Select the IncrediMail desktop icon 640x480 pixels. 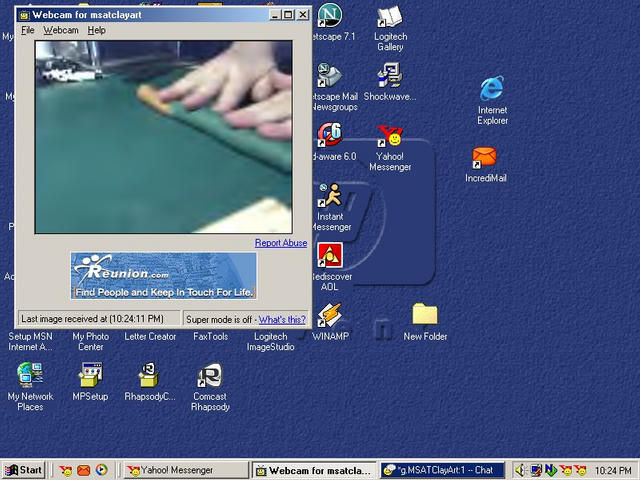coord(484,158)
